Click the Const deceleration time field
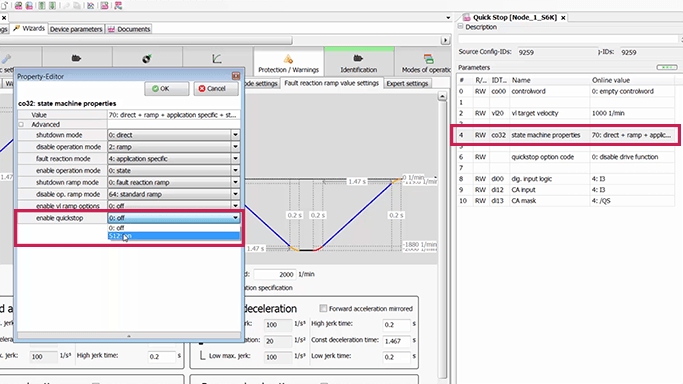 [x=396, y=341]
